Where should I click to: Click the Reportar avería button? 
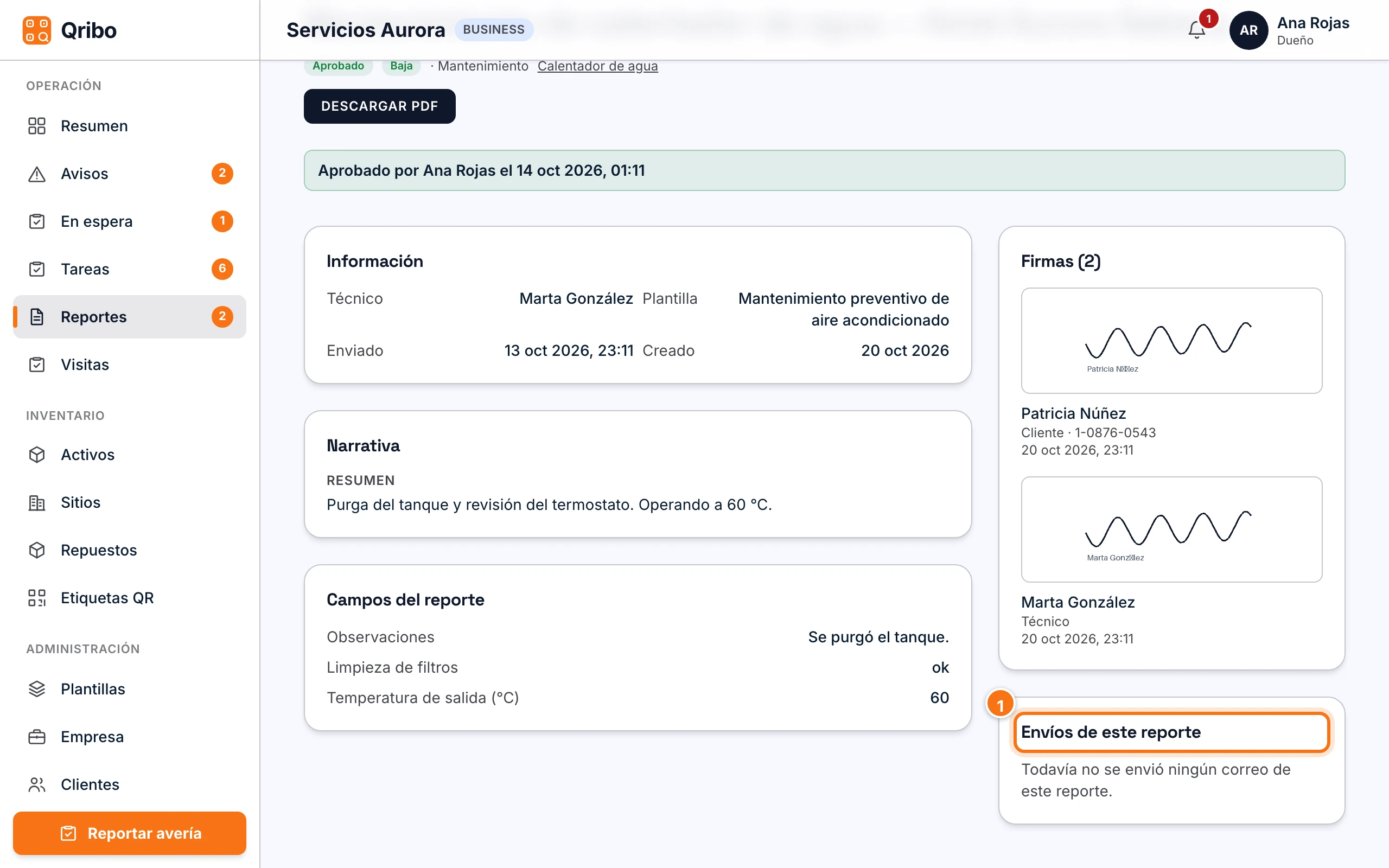[x=130, y=832]
